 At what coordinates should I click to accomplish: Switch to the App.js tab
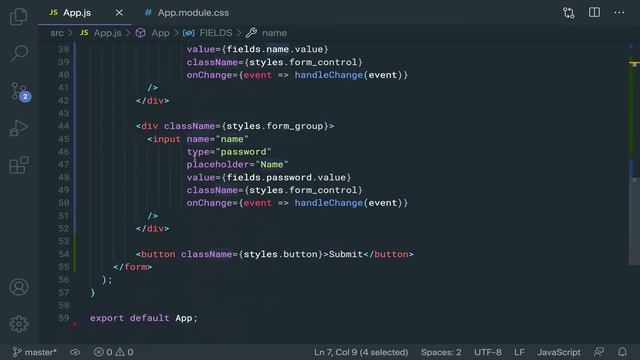click(x=76, y=13)
